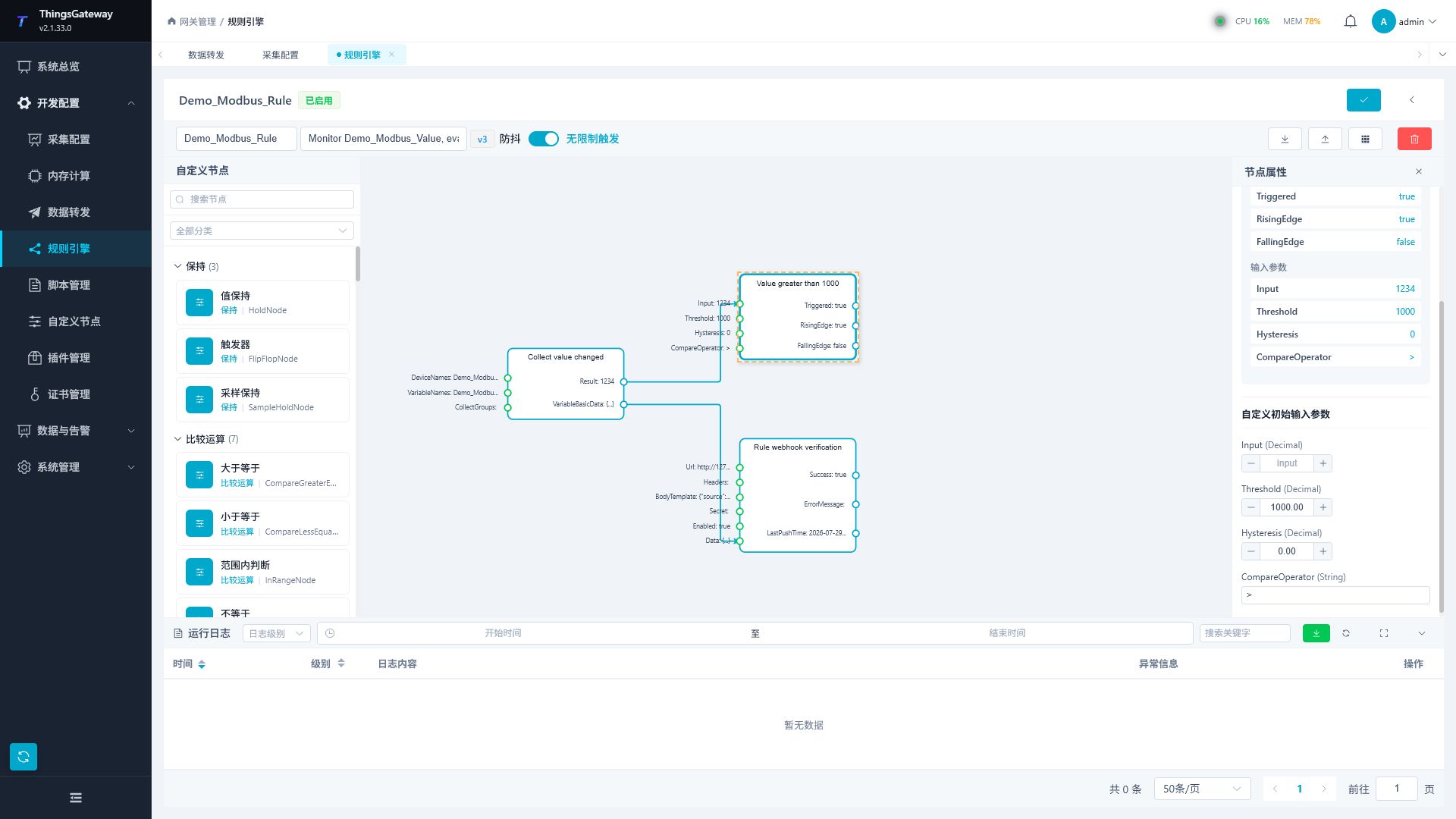This screenshot has height=819, width=1456.
Task: Click the upload rule icon button
Action: [x=1325, y=139]
